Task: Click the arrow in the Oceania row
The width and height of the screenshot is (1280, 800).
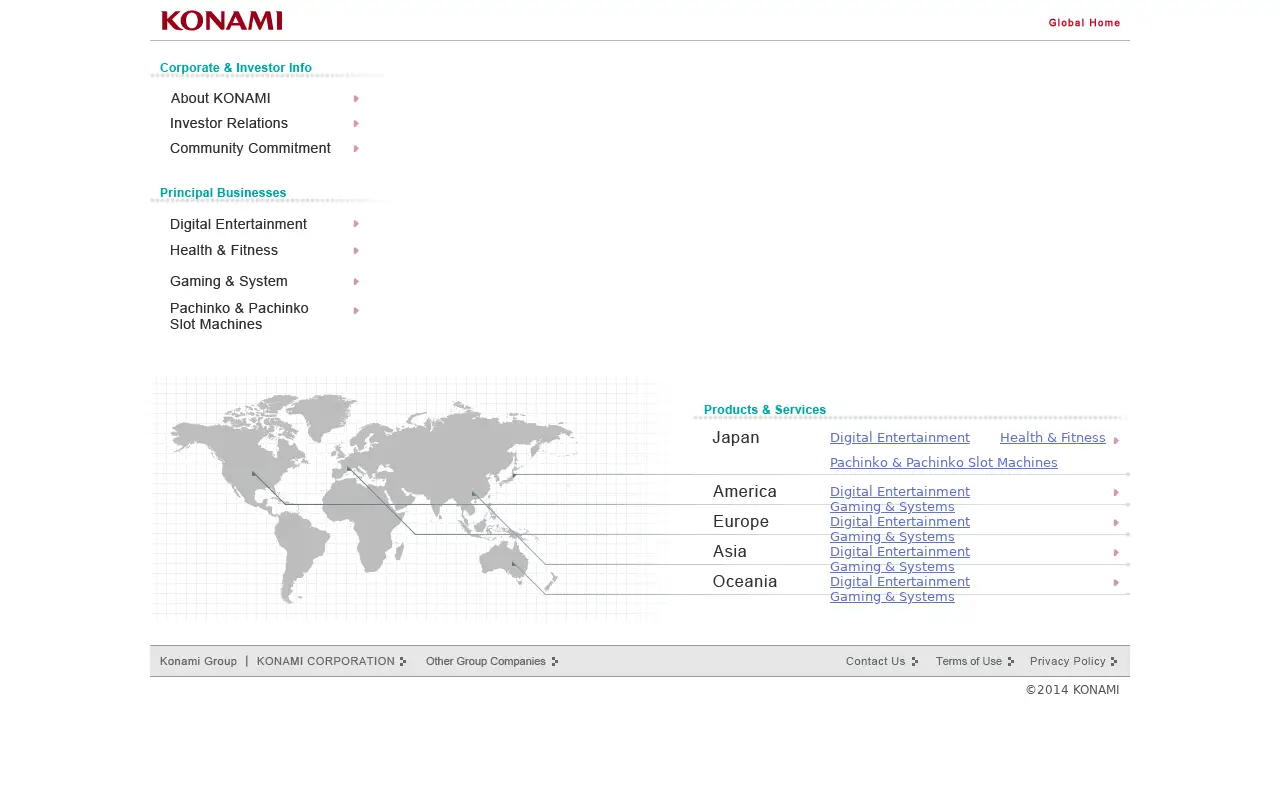Action: point(1116,582)
